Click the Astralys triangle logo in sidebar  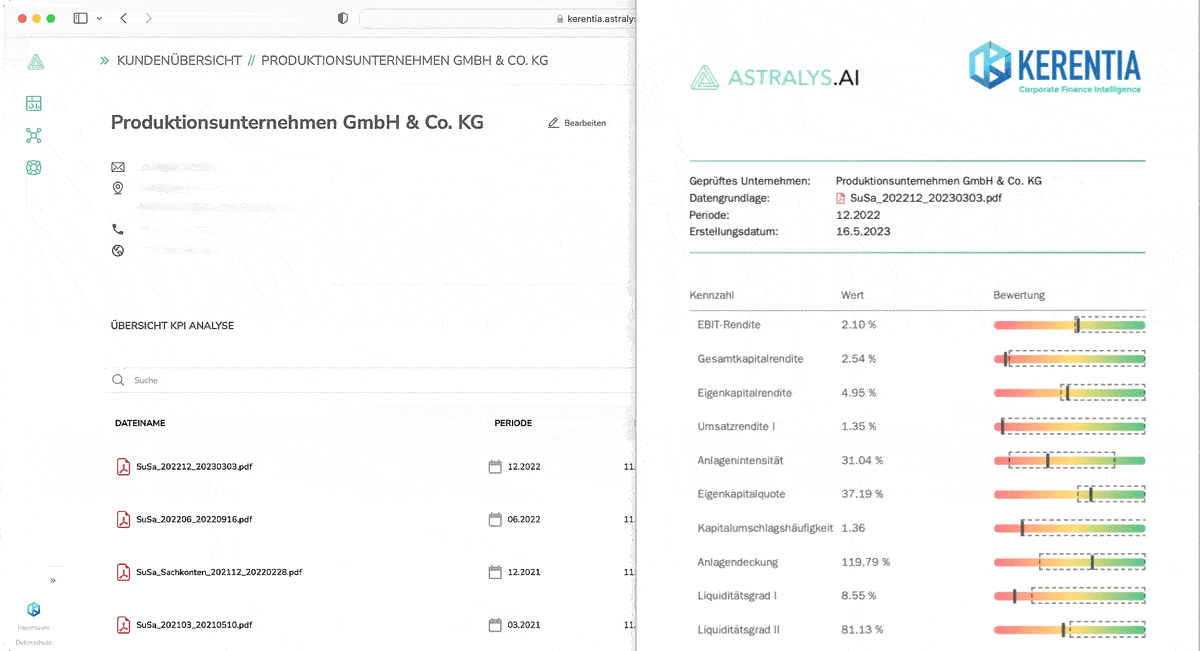35,62
